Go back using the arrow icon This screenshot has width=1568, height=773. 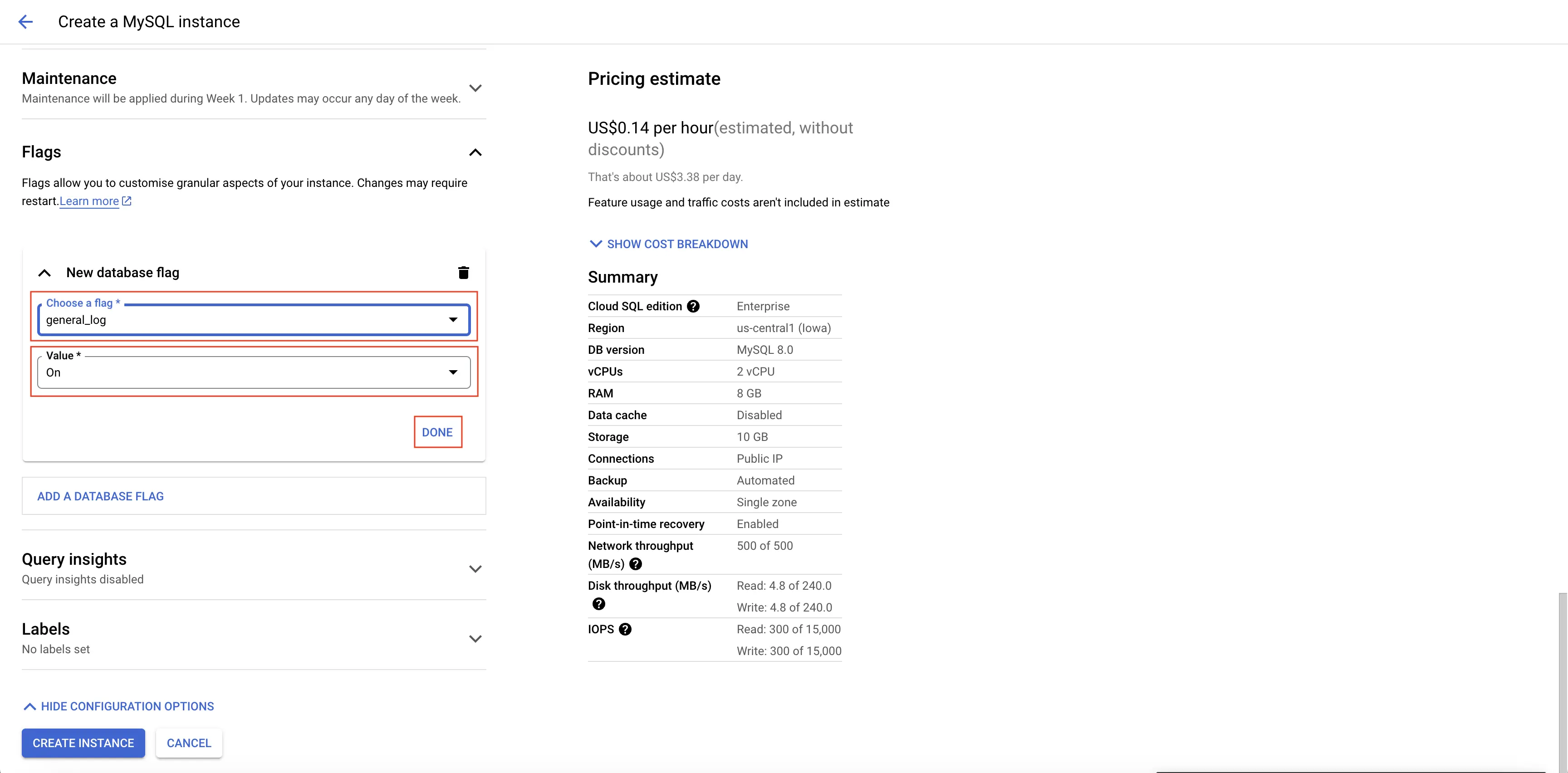(25, 22)
